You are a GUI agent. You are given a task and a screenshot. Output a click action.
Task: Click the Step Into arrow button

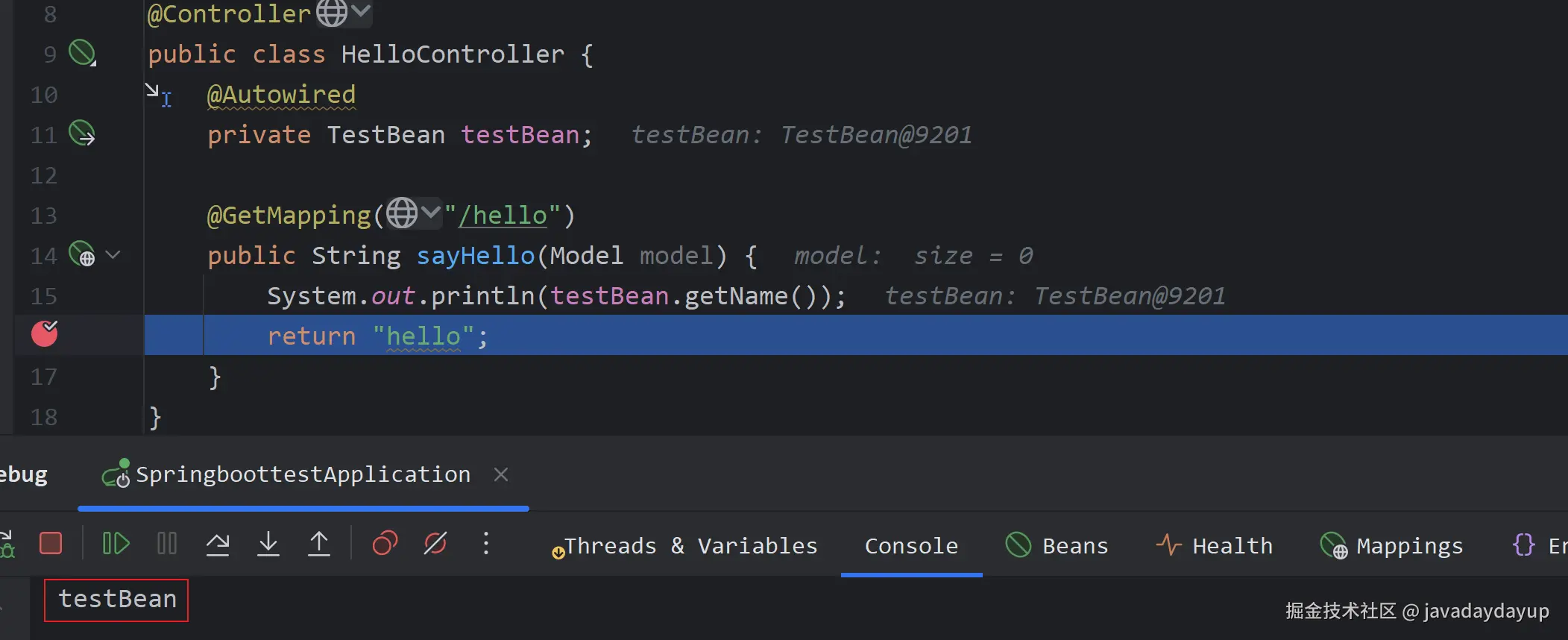click(268, 544)
